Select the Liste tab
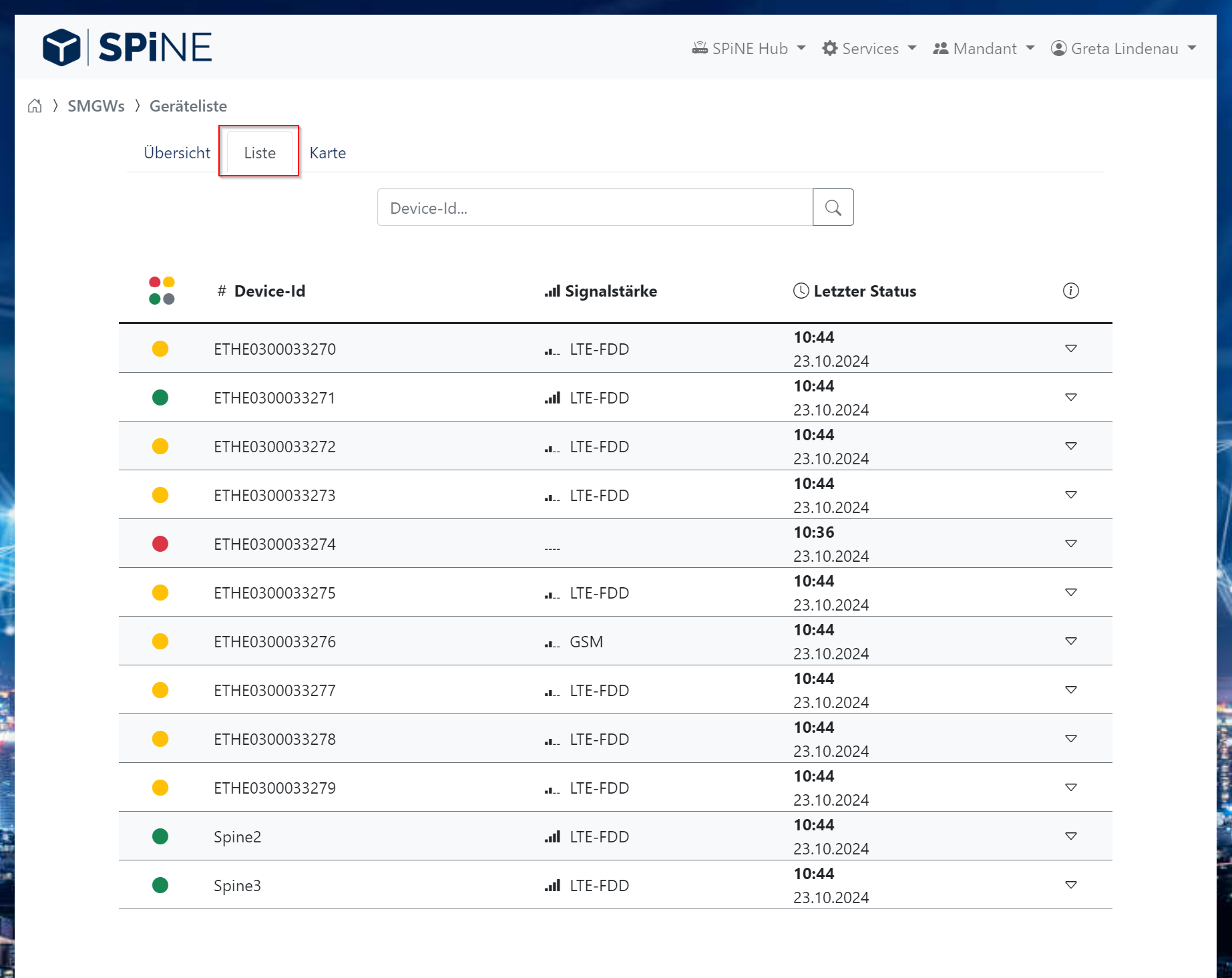Screen dimensions: 1232x978 [260, 153]
